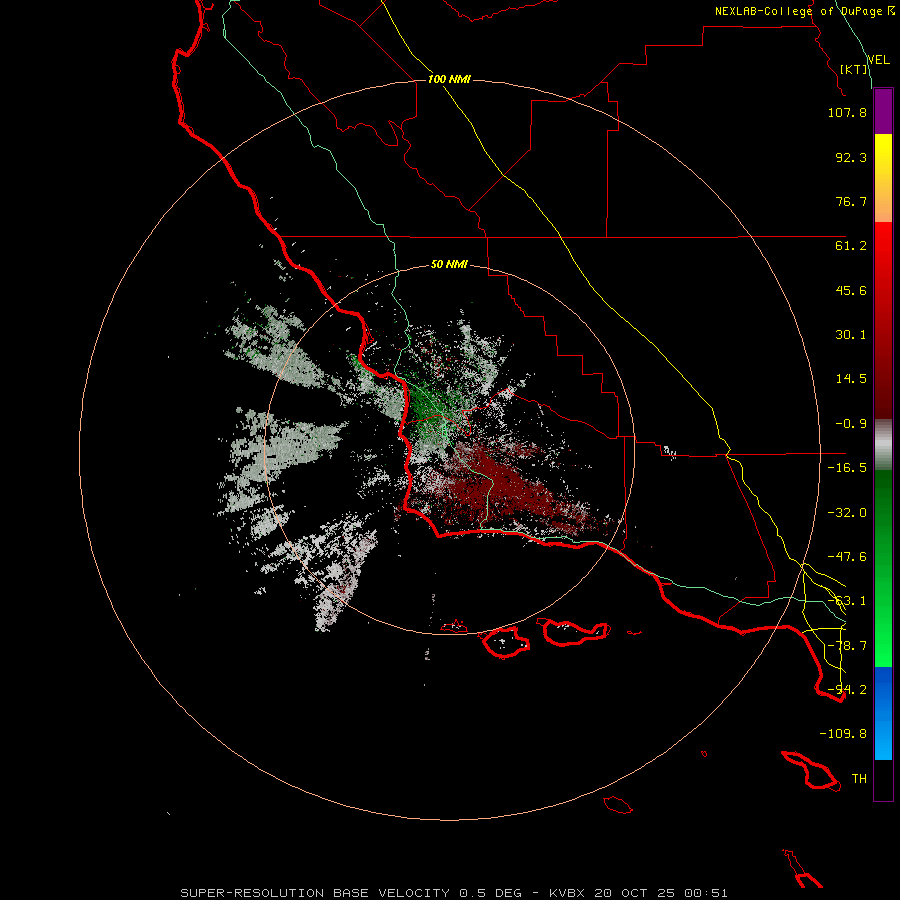Click the VEL legend title

(x=878, y=60)
